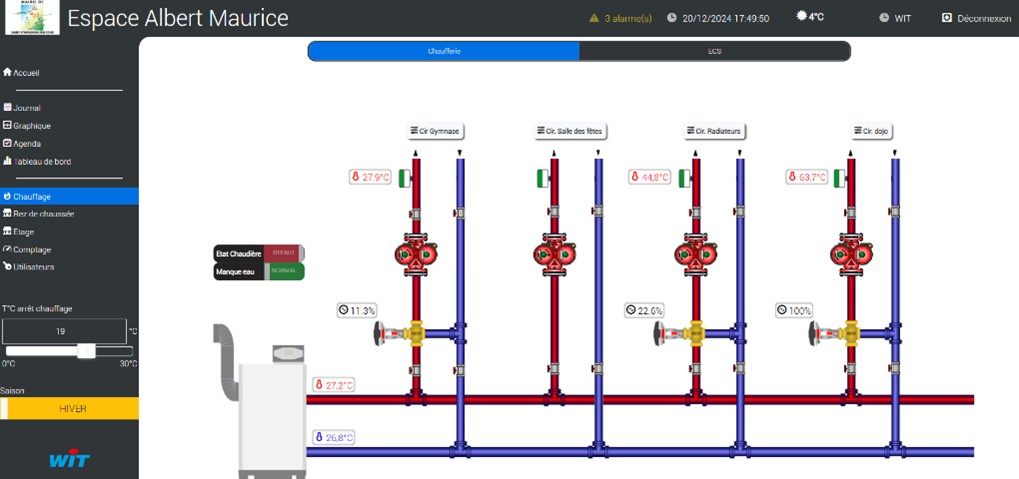Click the home icon beside Accueil
The width and height of the screenshot is (1019, 479).
tap(8, 72)
